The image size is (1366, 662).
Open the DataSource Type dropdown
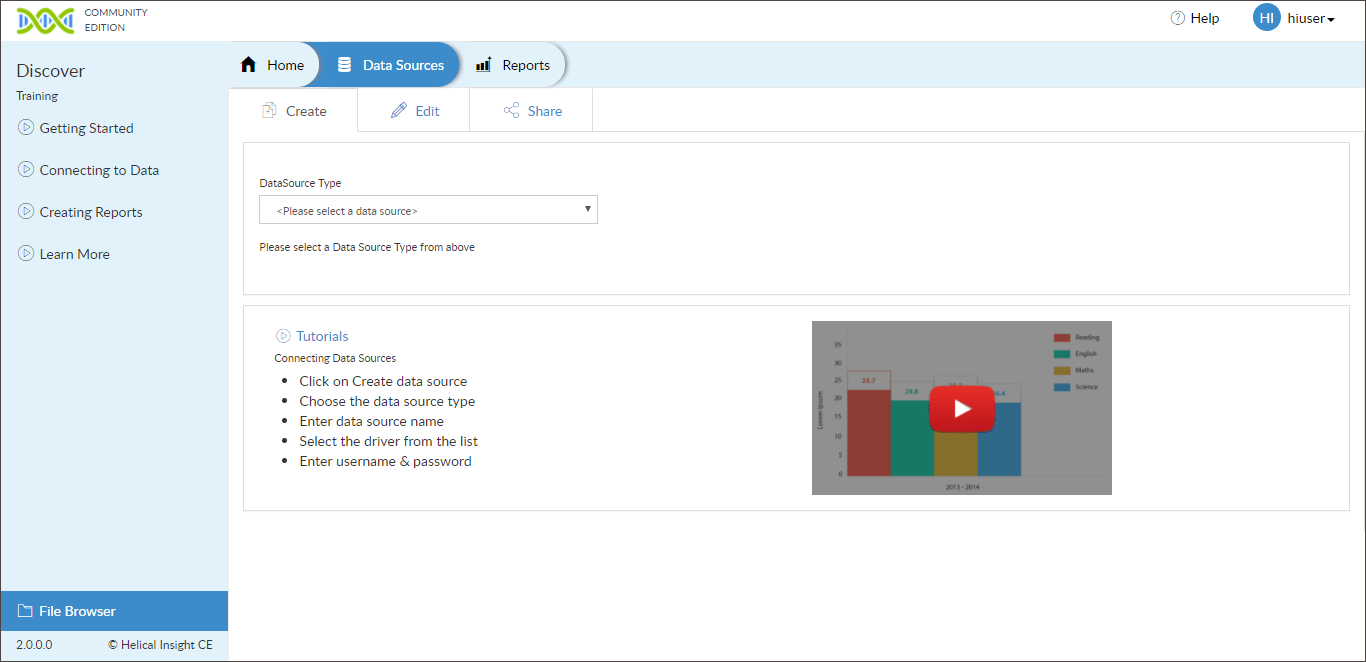[x=428, y=209]
